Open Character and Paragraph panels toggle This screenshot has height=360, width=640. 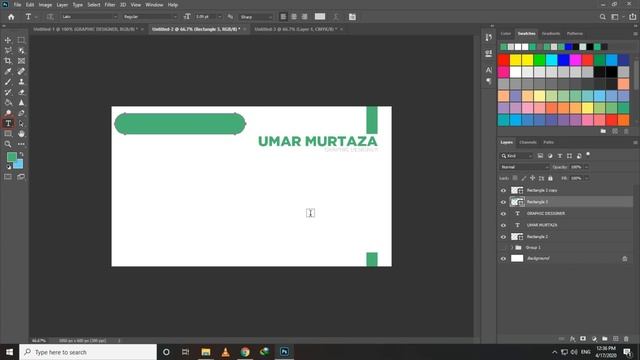[x=352, y=17]
